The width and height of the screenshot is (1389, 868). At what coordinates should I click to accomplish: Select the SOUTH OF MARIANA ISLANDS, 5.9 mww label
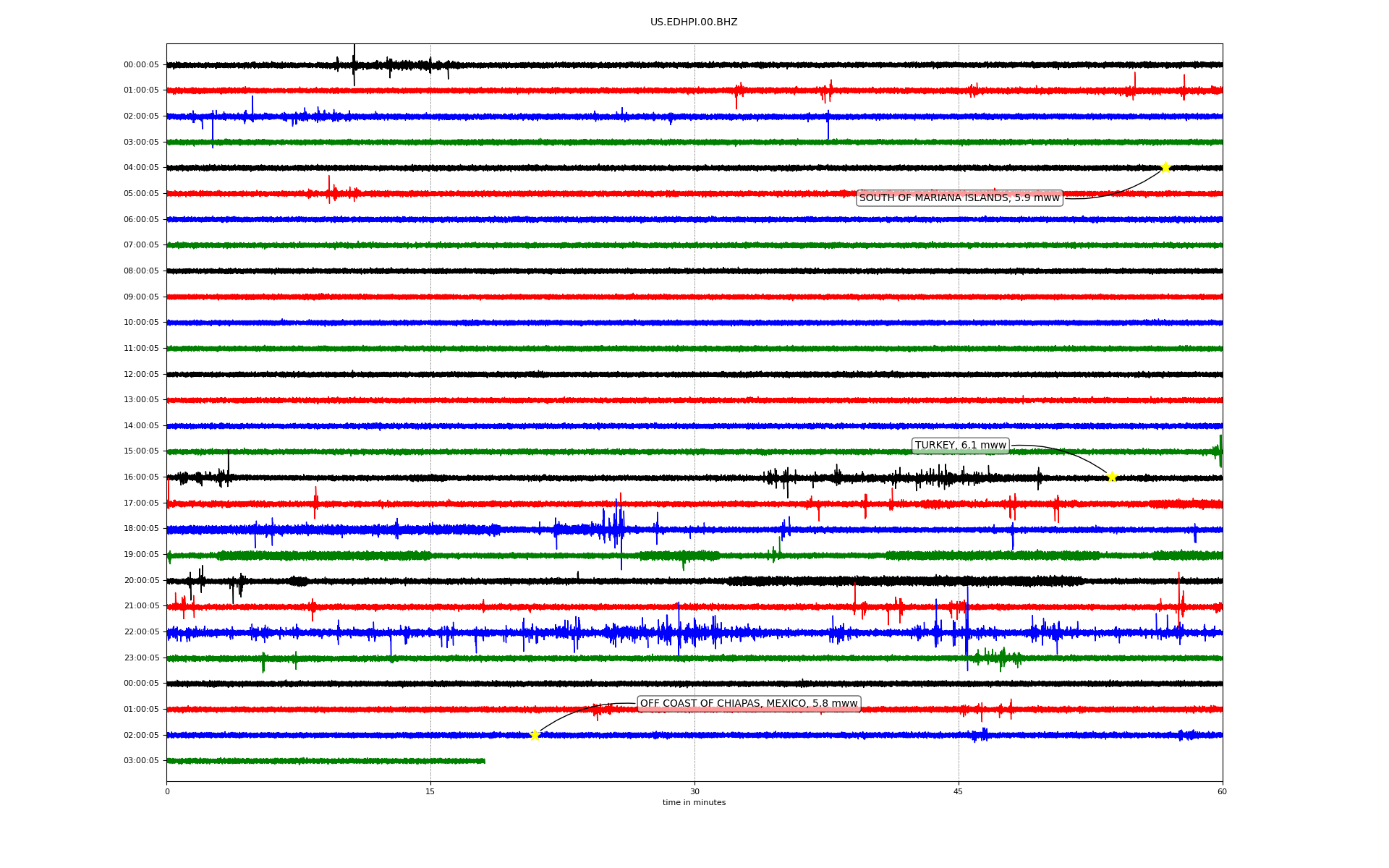coord(959,198)
